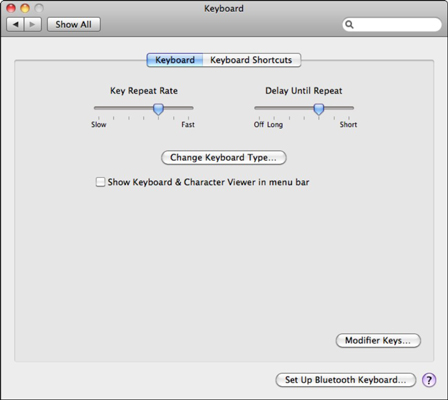Screen dimensions: 448x400
Task: Click the Fast label under Key Repeat Rate
Action: (188, 125)
